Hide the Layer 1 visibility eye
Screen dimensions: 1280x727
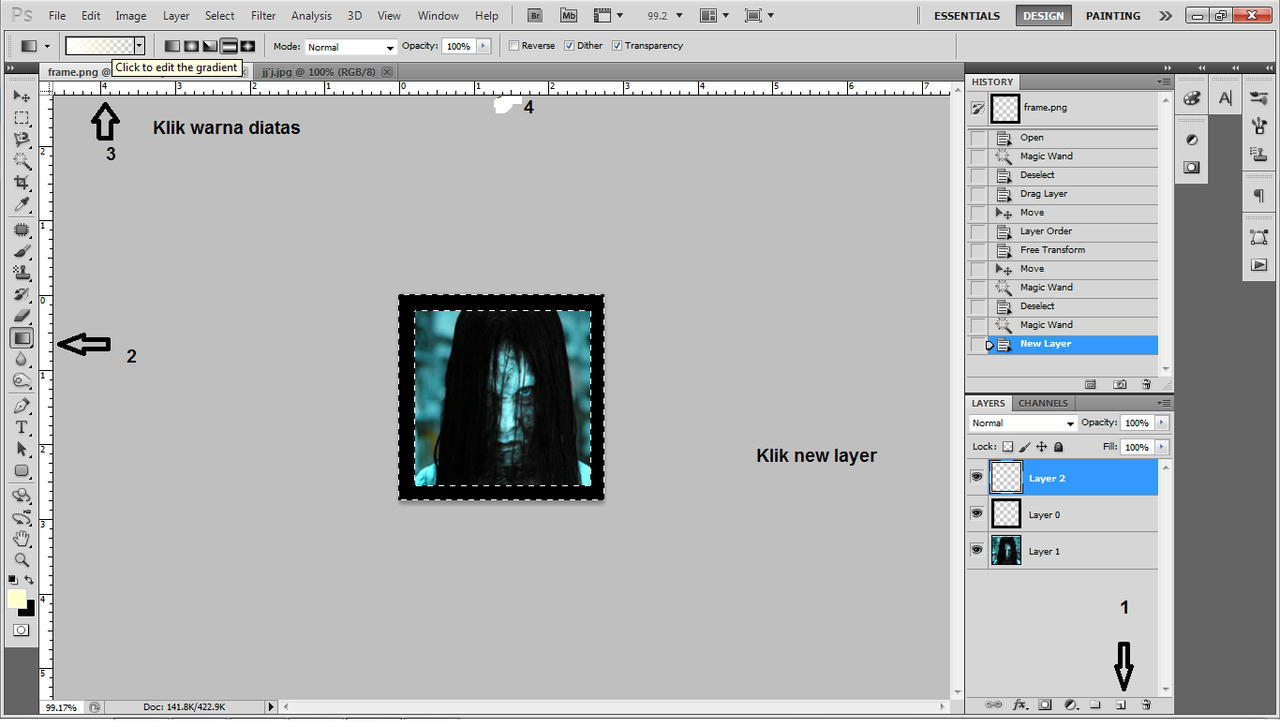click(977, 550)
